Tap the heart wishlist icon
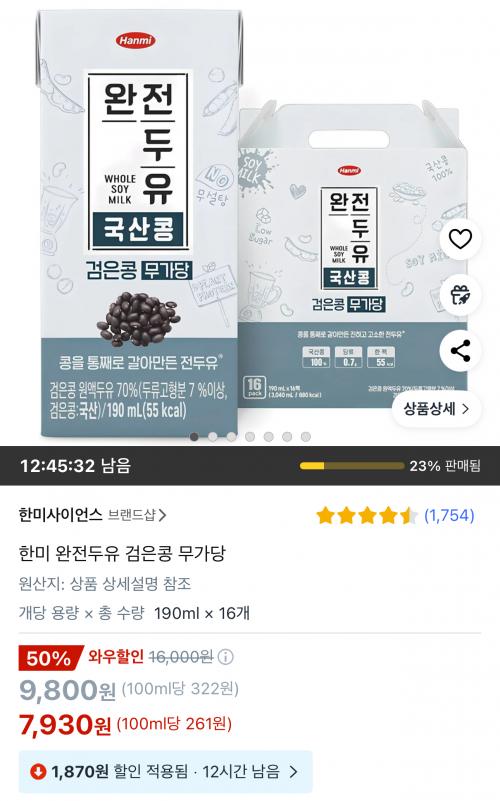This screenshot has width=500, height=801. coord(460,239)
